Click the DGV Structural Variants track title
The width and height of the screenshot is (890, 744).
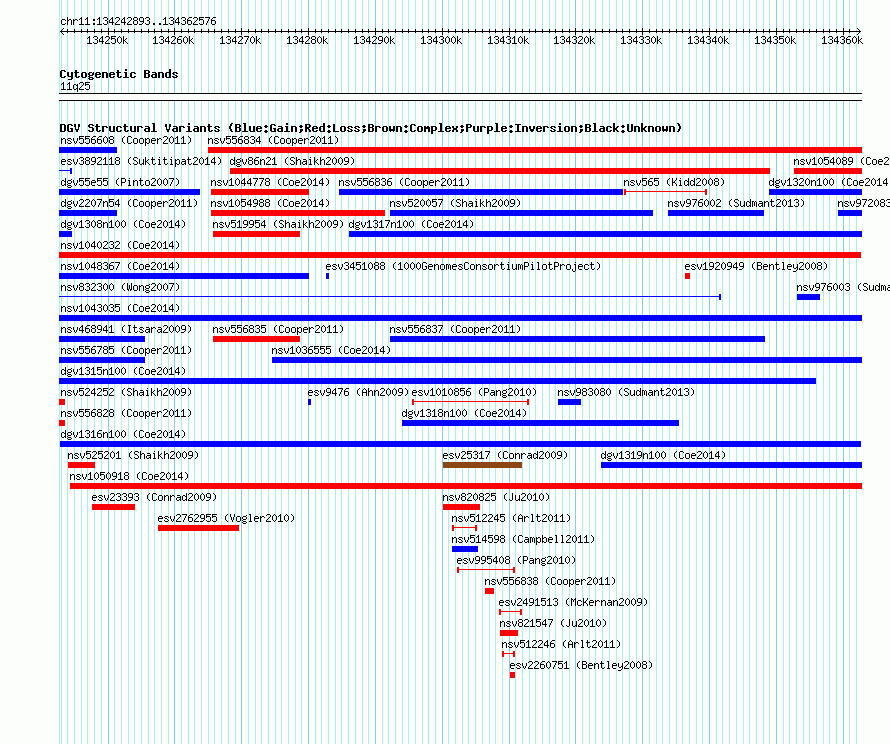tap(371, 128)
